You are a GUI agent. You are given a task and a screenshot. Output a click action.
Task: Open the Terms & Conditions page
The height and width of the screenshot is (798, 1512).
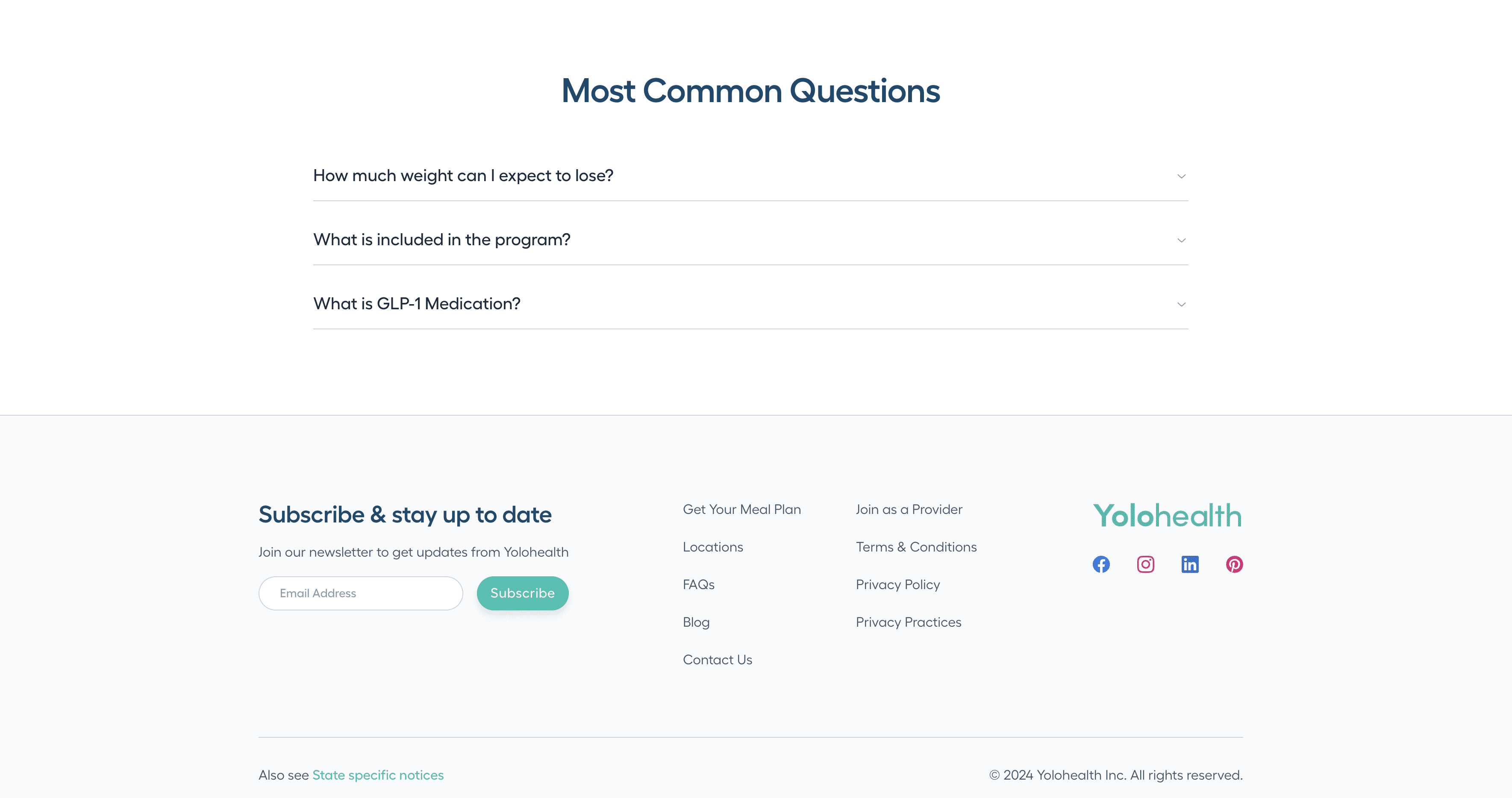pos(916,547)
